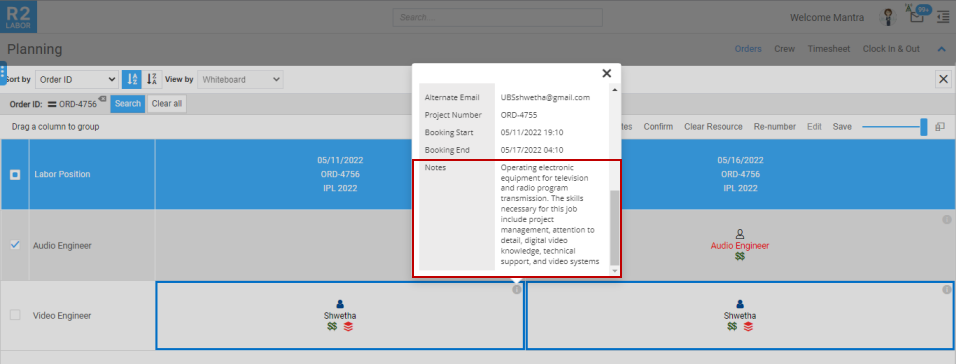Open the right-side menu list icon

click(943, 17)
